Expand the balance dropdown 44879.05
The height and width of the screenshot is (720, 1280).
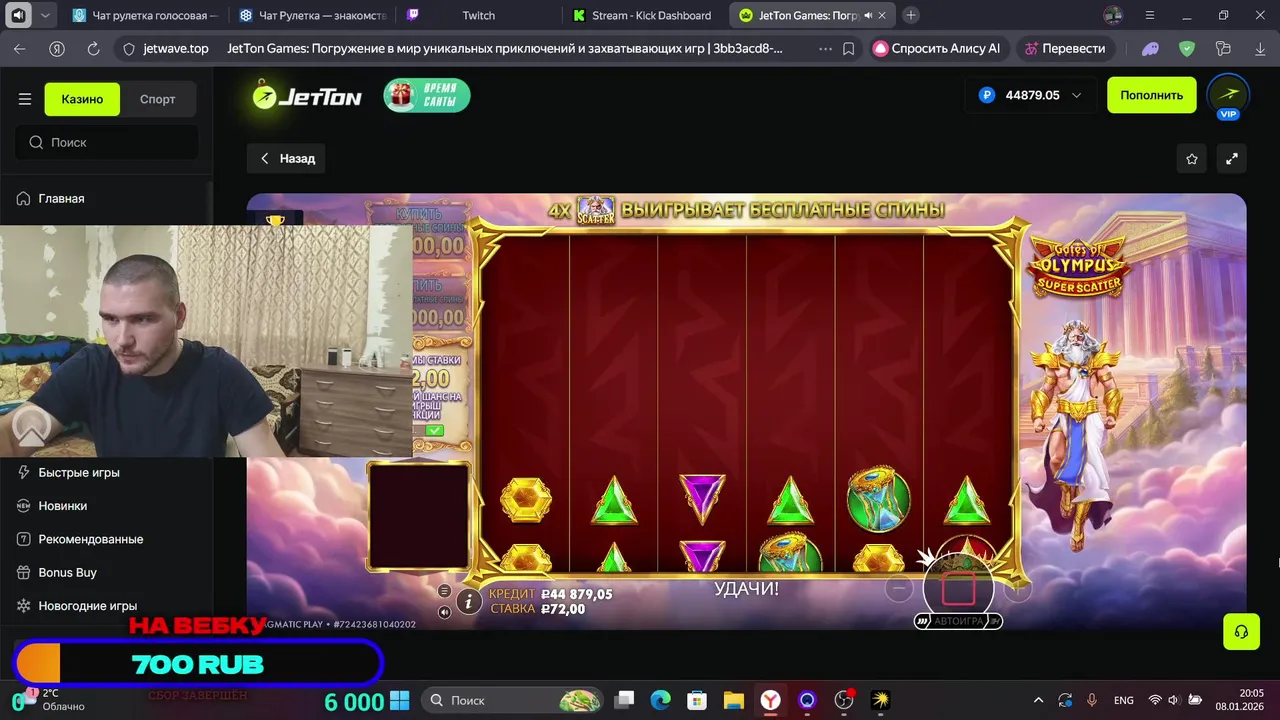coord(1031,95)
